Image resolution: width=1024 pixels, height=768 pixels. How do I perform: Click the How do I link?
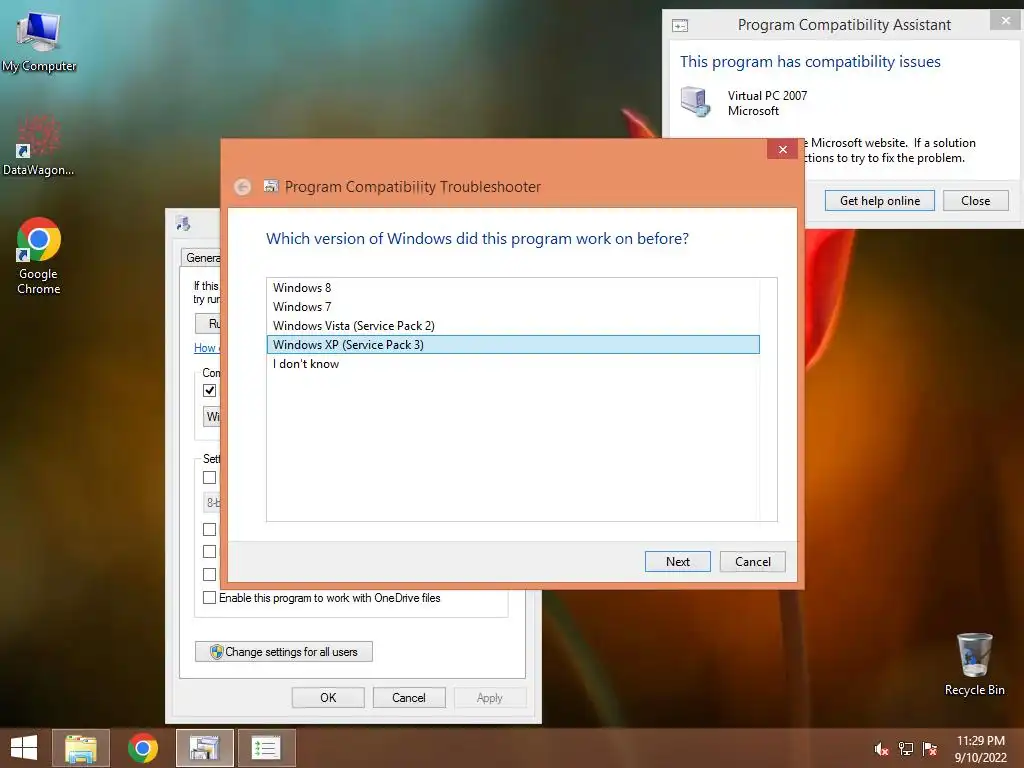pyautogui.click(x=206, y=348)
